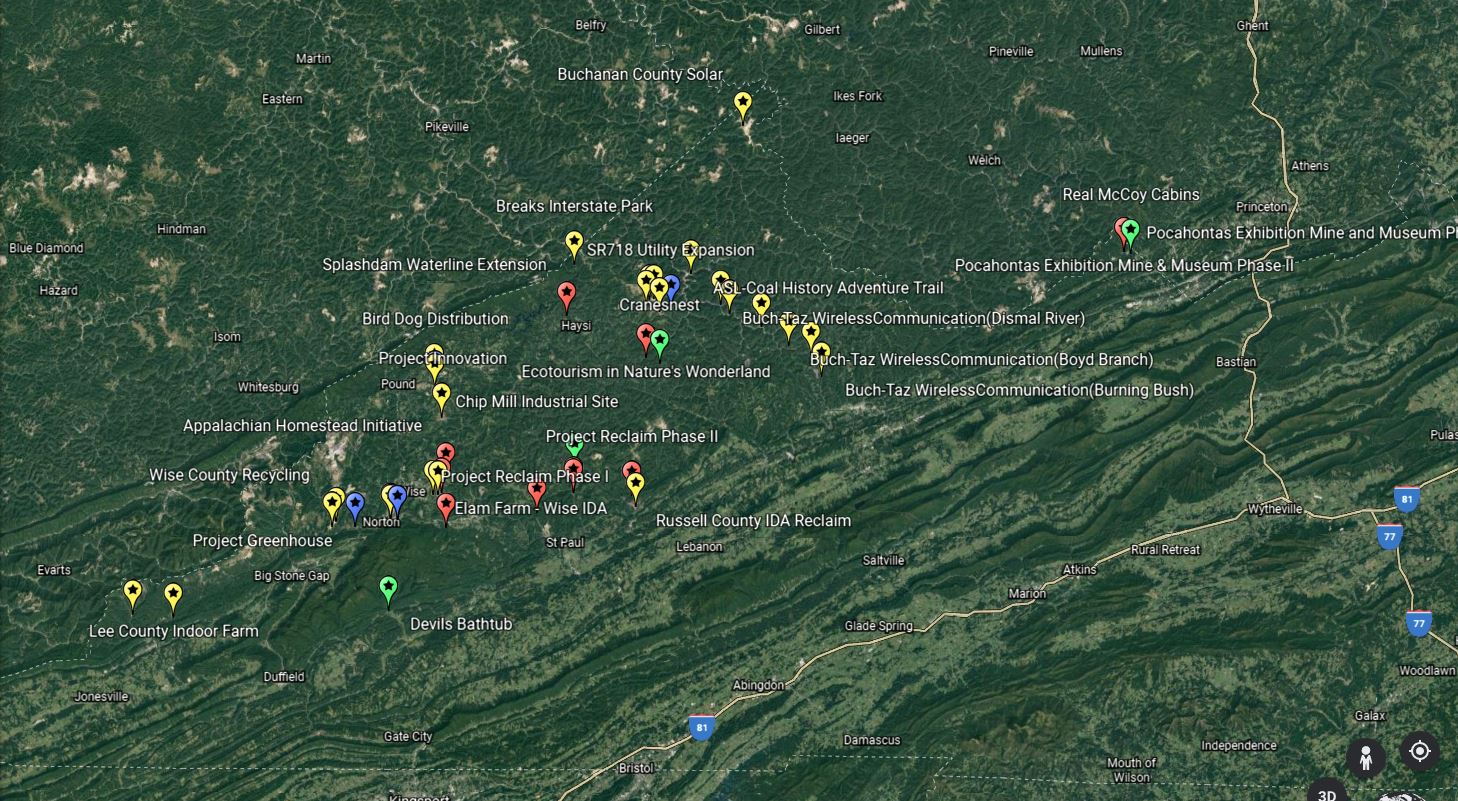Select the Splashdam Waterline Extension label
The width and height of the screenshot is (1458, 801).
pyautogui.click(x=434, y=265)
